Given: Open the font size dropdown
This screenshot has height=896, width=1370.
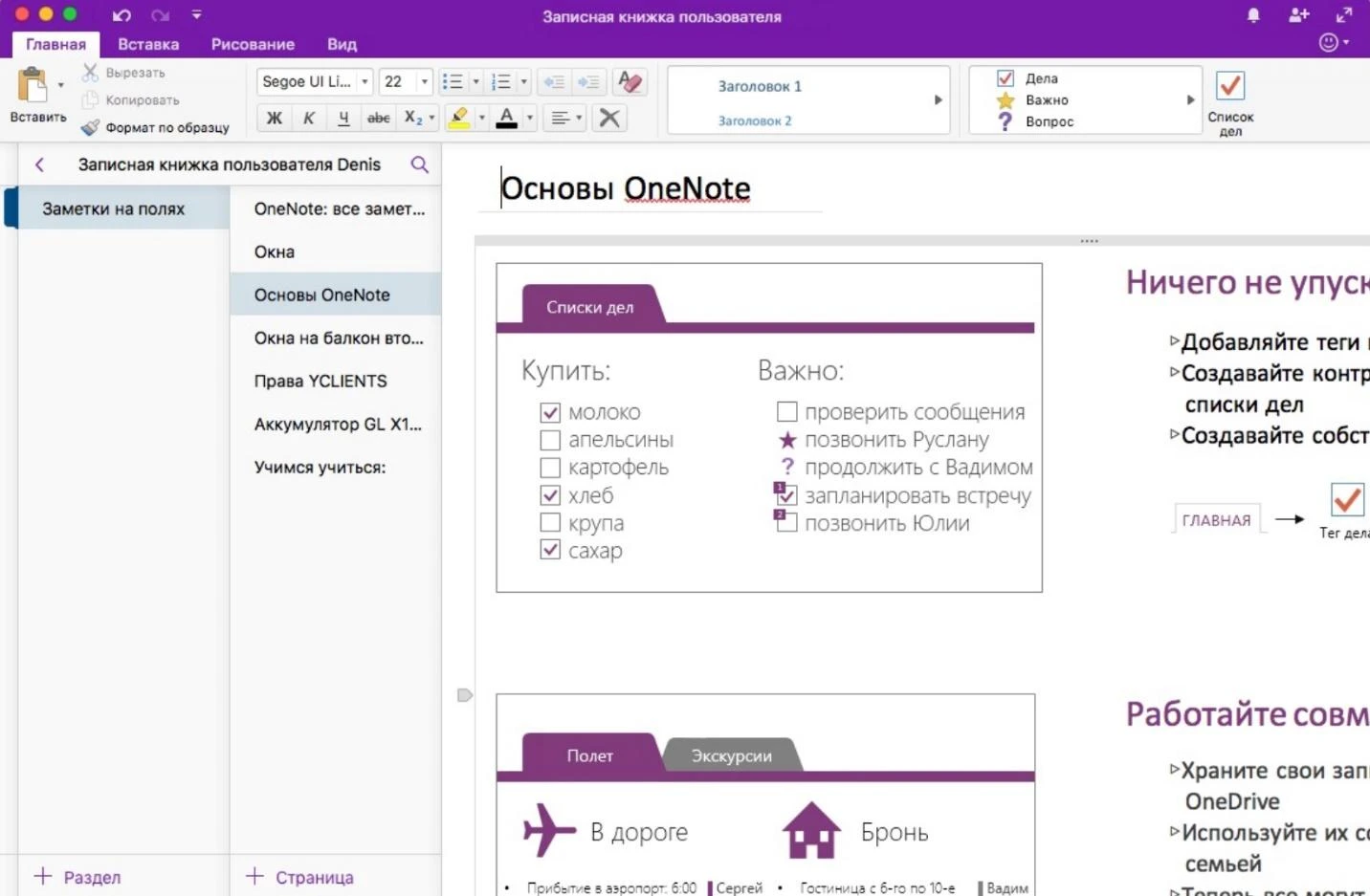Looking at the screenshot, I should point(425,82).
